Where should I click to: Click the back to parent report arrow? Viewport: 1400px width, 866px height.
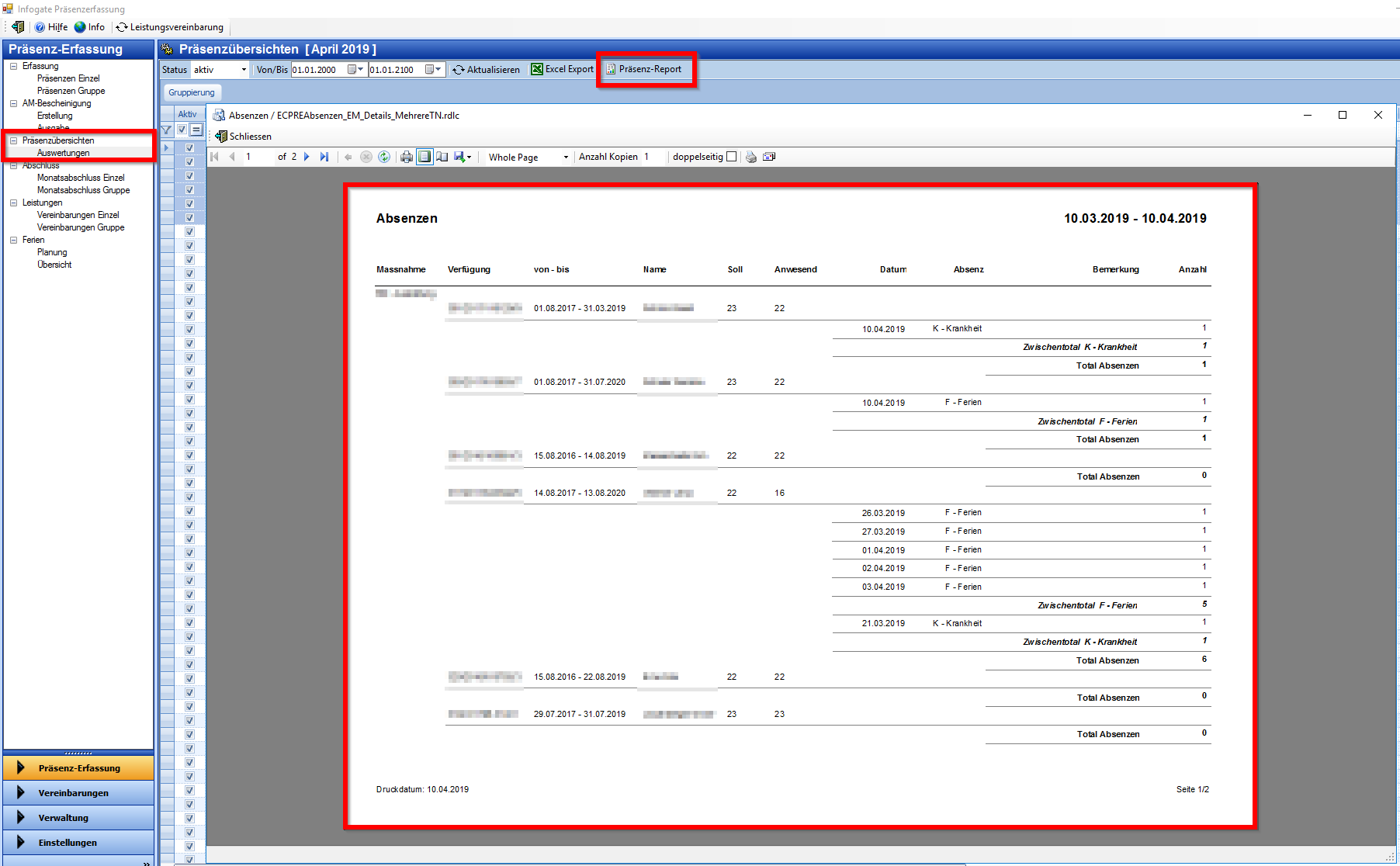click(x=348, y=157)
